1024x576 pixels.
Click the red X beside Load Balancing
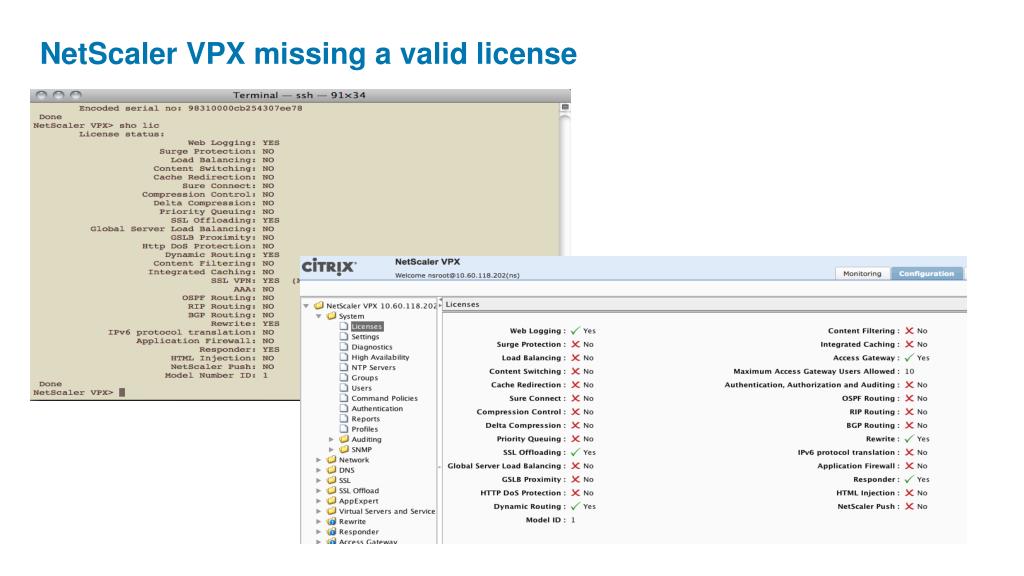point(575,358)
